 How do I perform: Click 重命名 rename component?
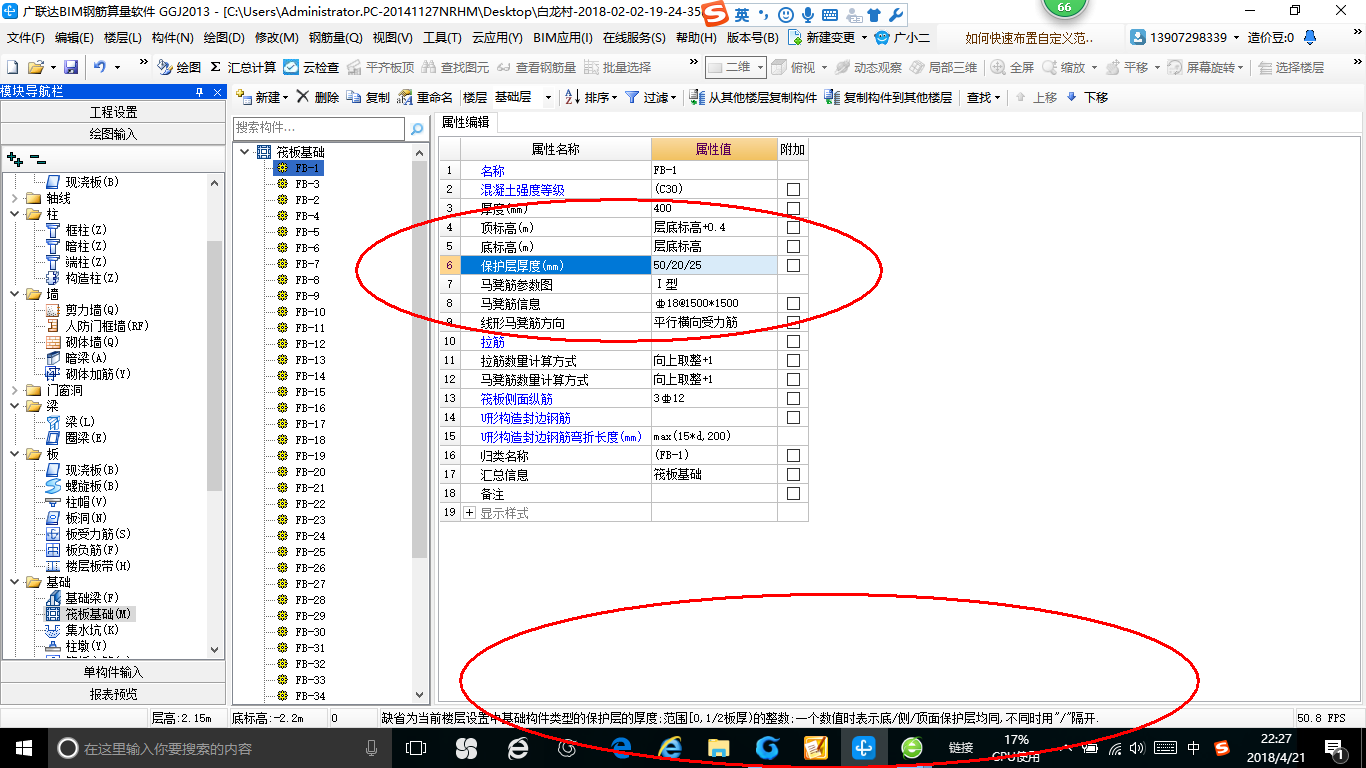[426, 97]
